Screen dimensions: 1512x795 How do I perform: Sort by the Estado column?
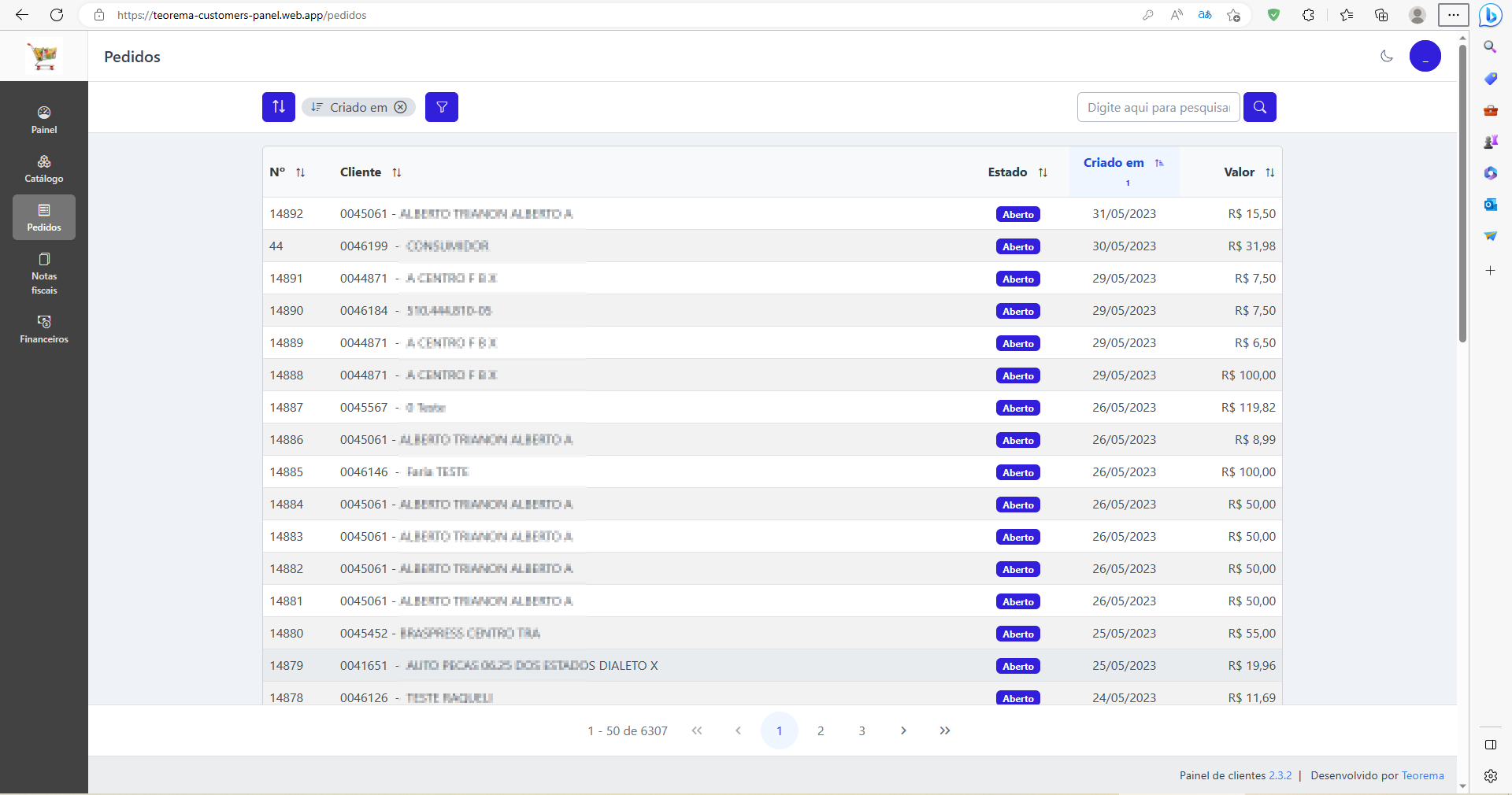(x=1043, y=172)
